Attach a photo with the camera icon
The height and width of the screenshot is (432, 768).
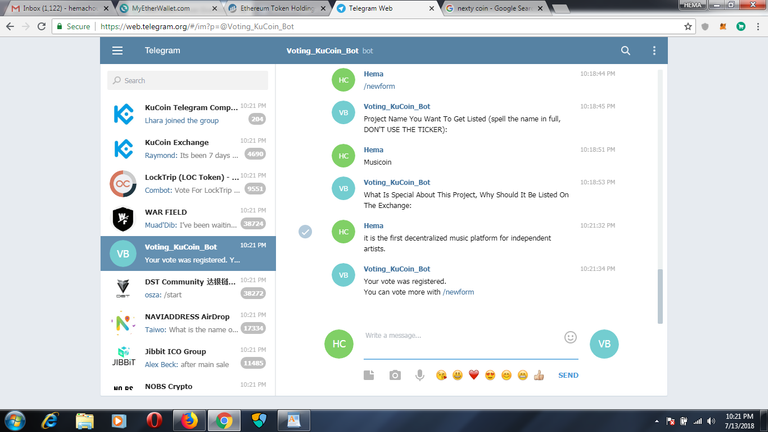395,375
